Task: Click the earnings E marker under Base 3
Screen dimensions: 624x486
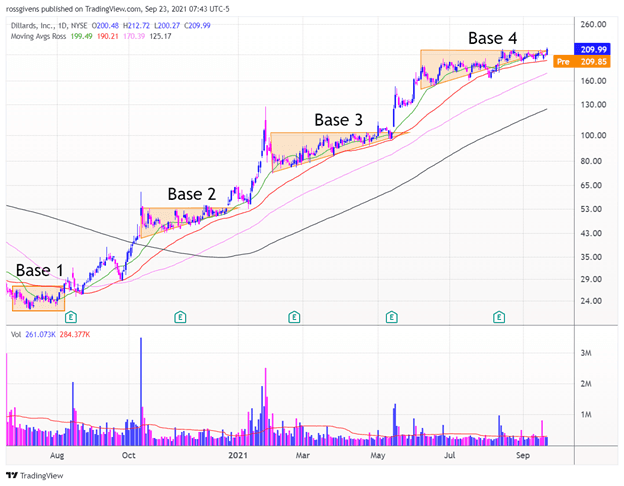Action: click(x=295, y=317)
